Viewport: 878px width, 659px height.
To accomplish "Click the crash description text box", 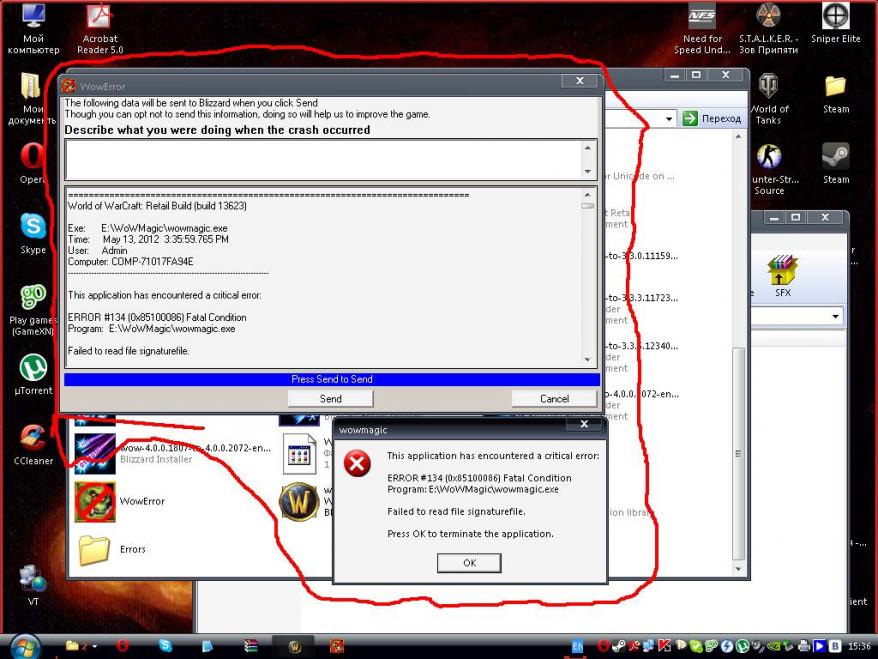I will (324, 160).
